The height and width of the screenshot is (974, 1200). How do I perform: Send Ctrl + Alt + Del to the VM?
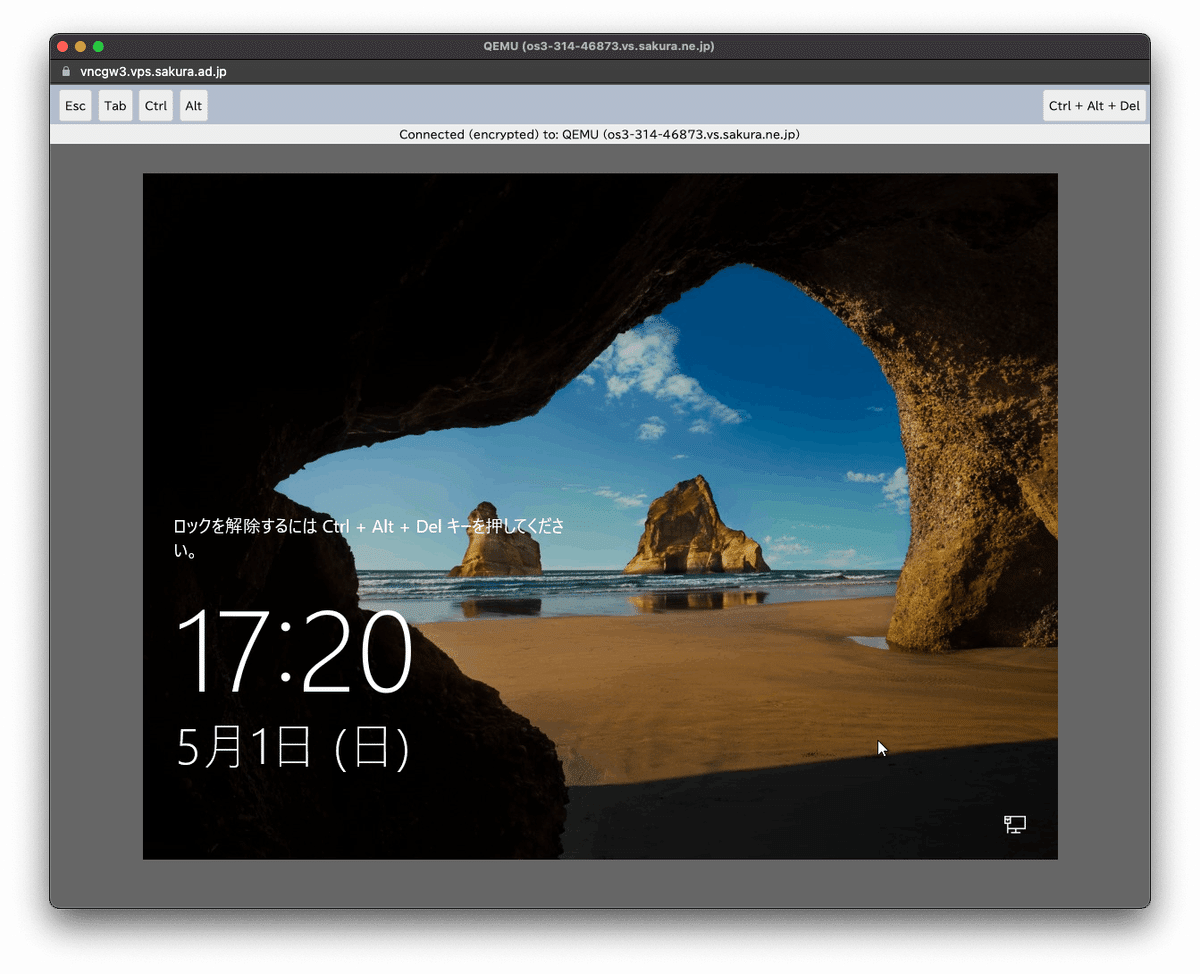(1094, 105)
